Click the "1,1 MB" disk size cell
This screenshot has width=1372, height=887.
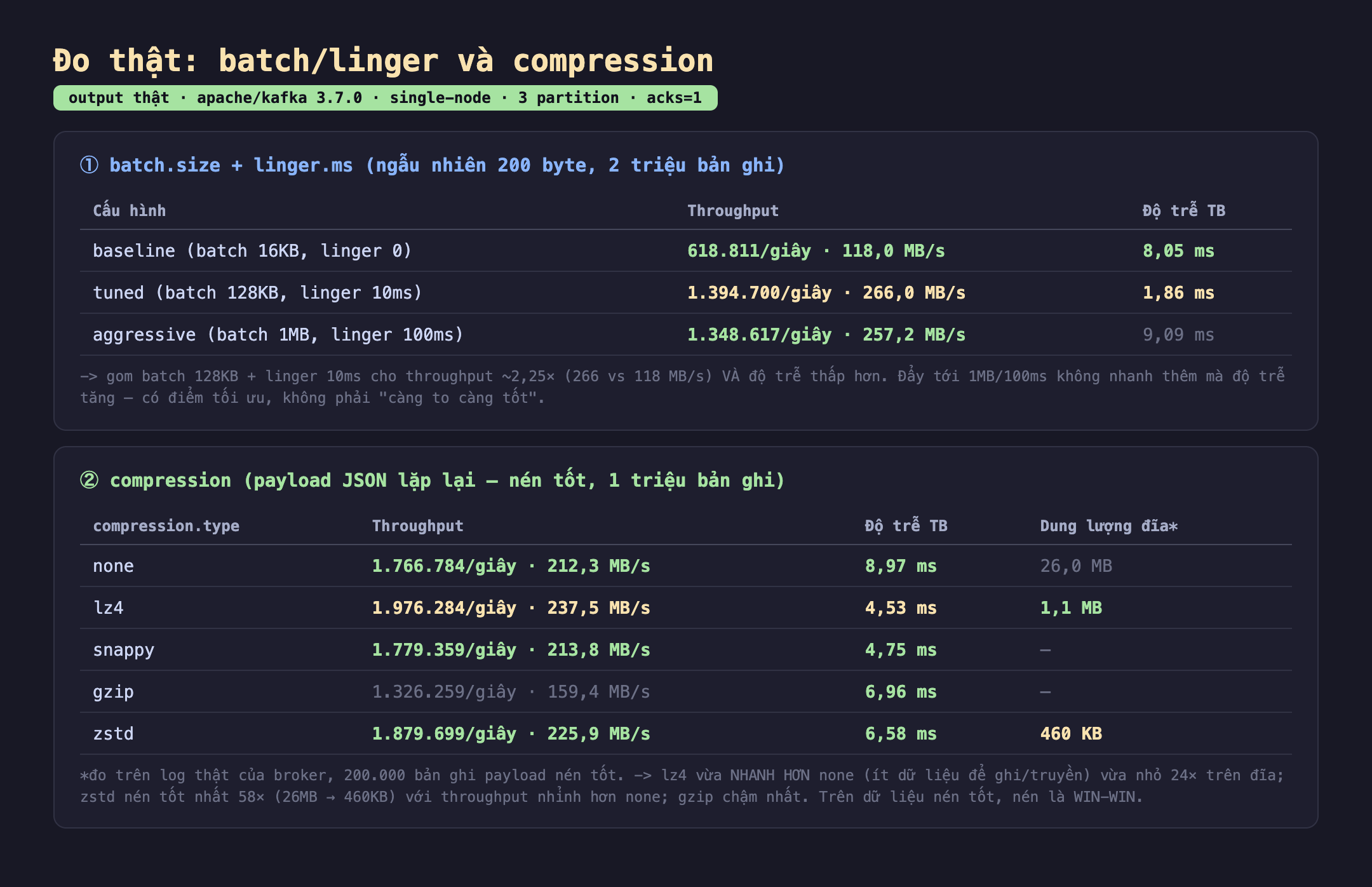tap(1071, 608)
